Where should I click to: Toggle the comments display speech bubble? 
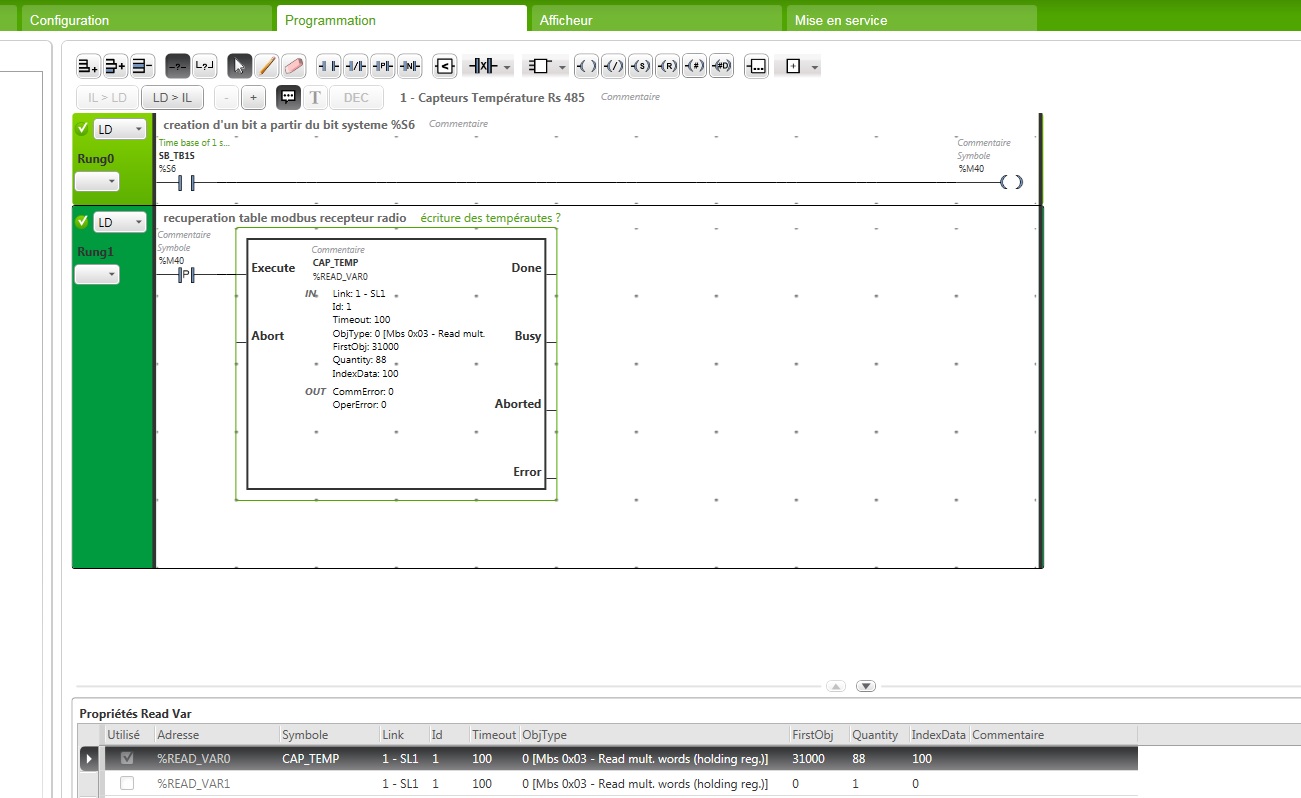tap(288, 97)
